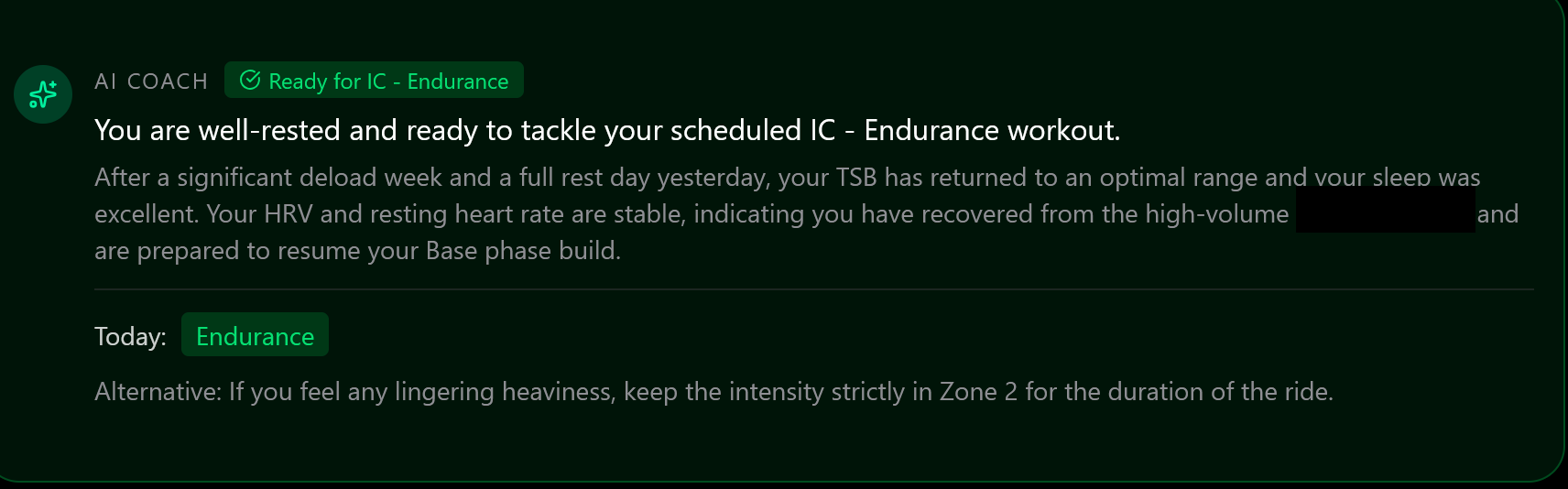Click the 'Today:' label

pyautogui.click(x=130, y=337)
